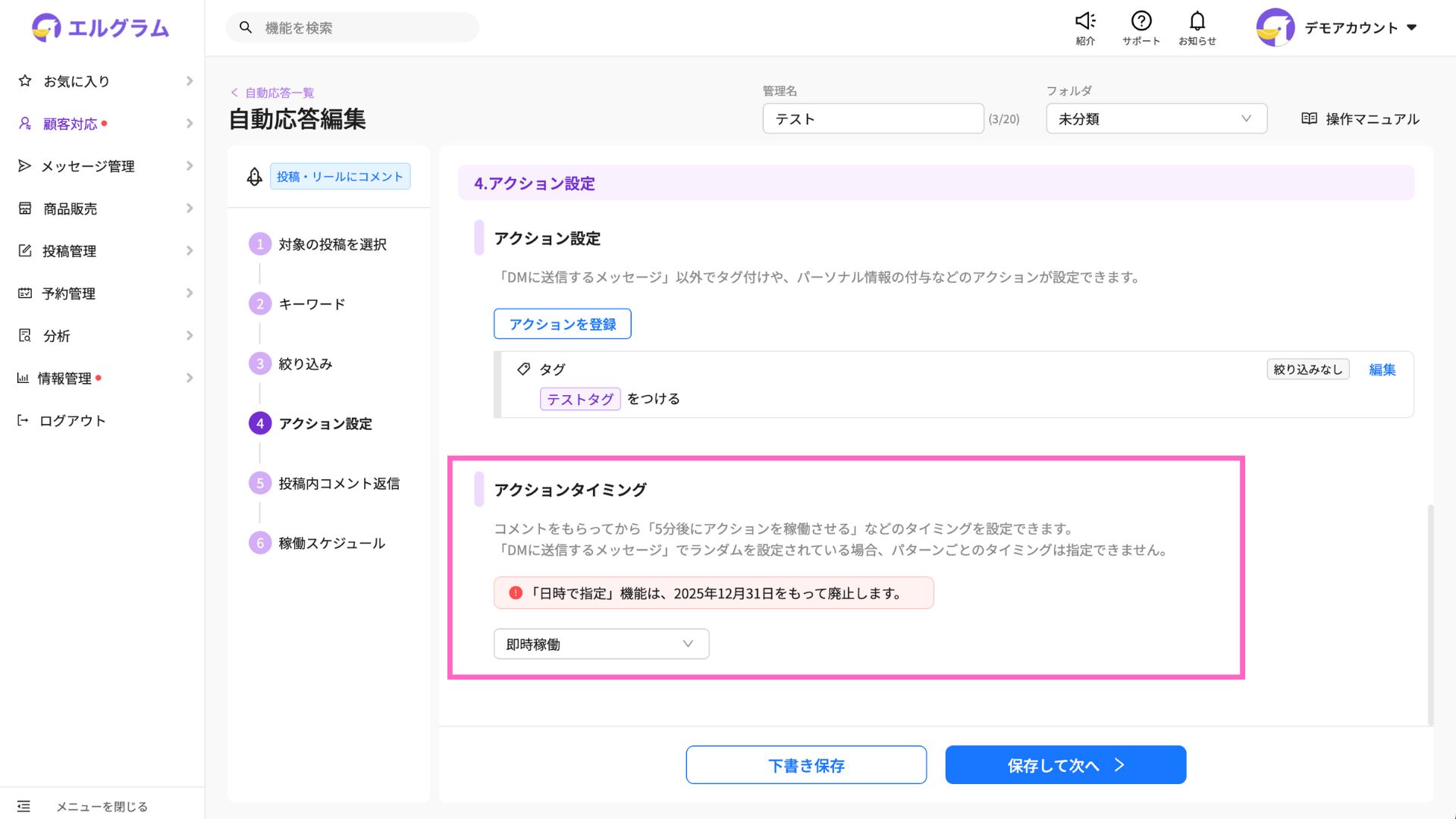The height and width of the screenshot is (819, 1456).
Task: Open the 即時稼働 timing dropdown
Action: click(x=601, y=644)
